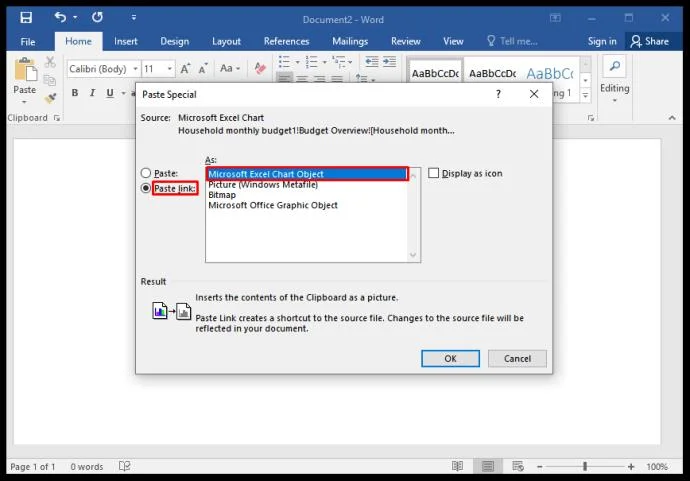Expand the Underline style arrow
The height and width of the screenshot is (481, 690).
(x=123, y=93)
